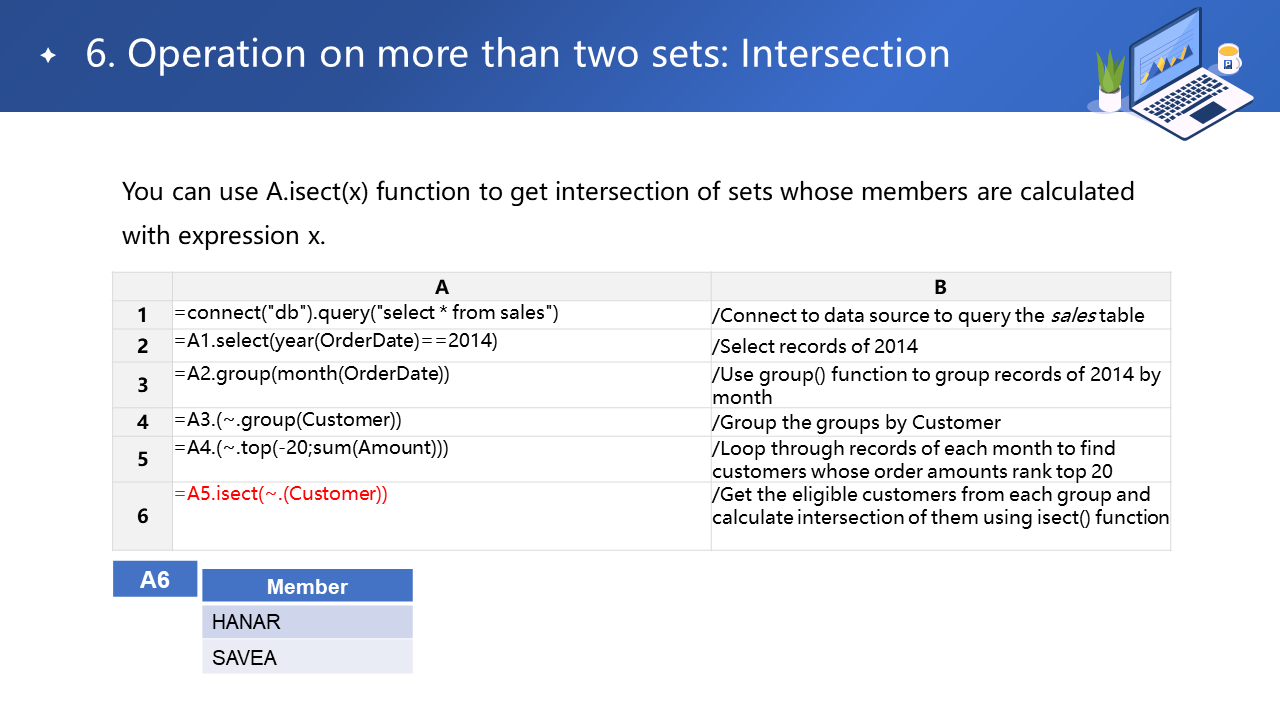
Task: Select the cell with the connect query expression
Action: click(441, 314)
